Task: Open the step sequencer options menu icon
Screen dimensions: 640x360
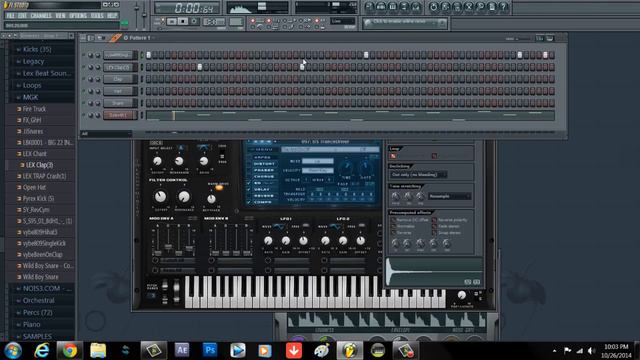Action: point(83,38)
